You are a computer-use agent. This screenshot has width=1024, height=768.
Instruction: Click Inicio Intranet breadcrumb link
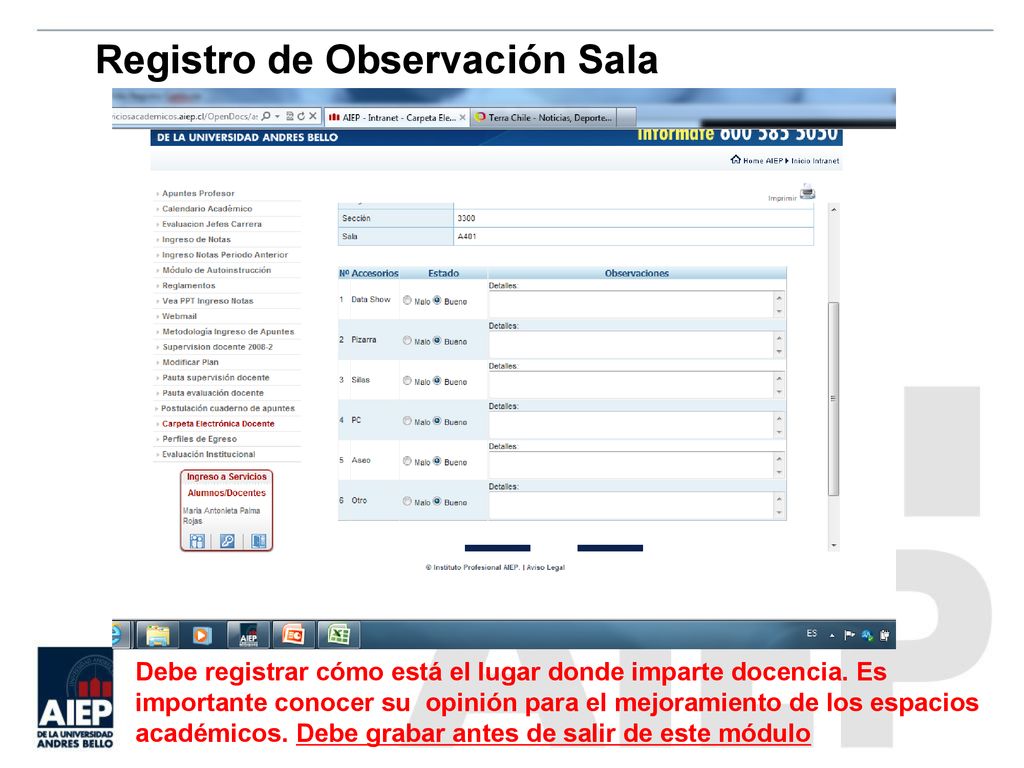coord(815,161)
